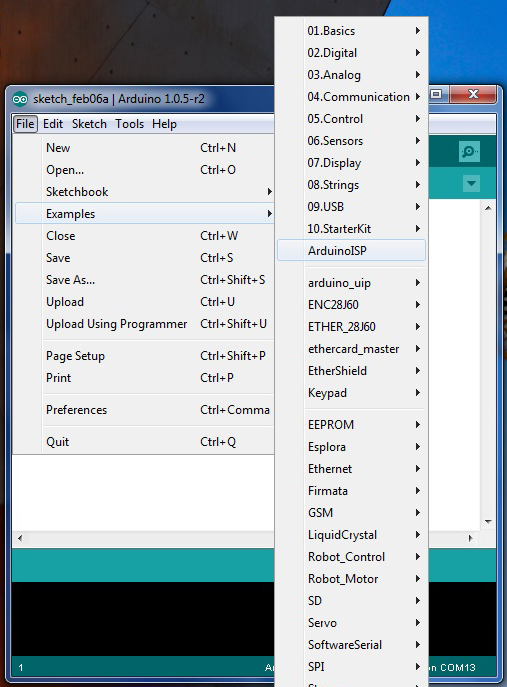Expand the EEPROM library examples

(351, 425)
